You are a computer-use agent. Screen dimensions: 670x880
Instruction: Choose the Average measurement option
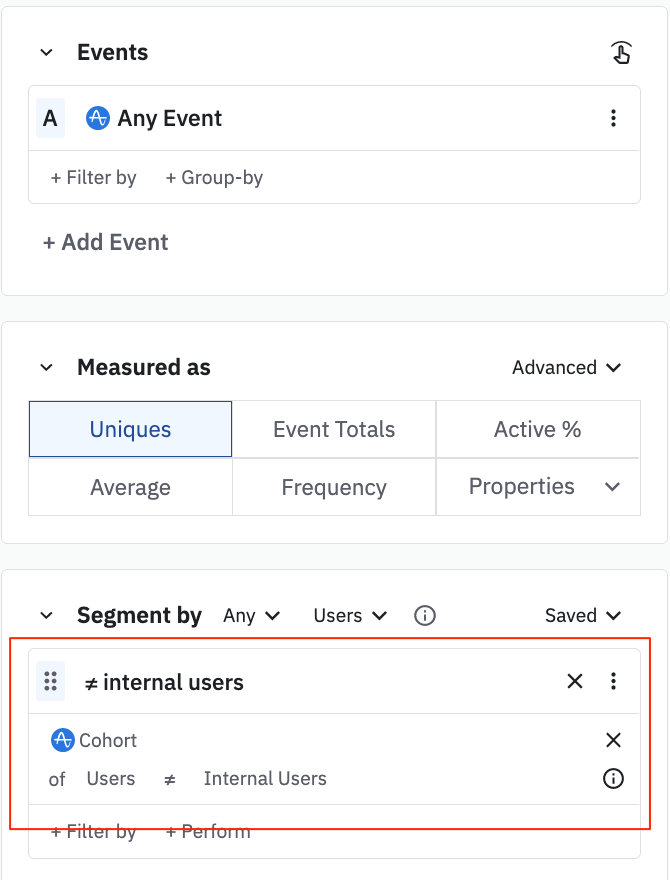pyautogui.click(x=130, y=487)
